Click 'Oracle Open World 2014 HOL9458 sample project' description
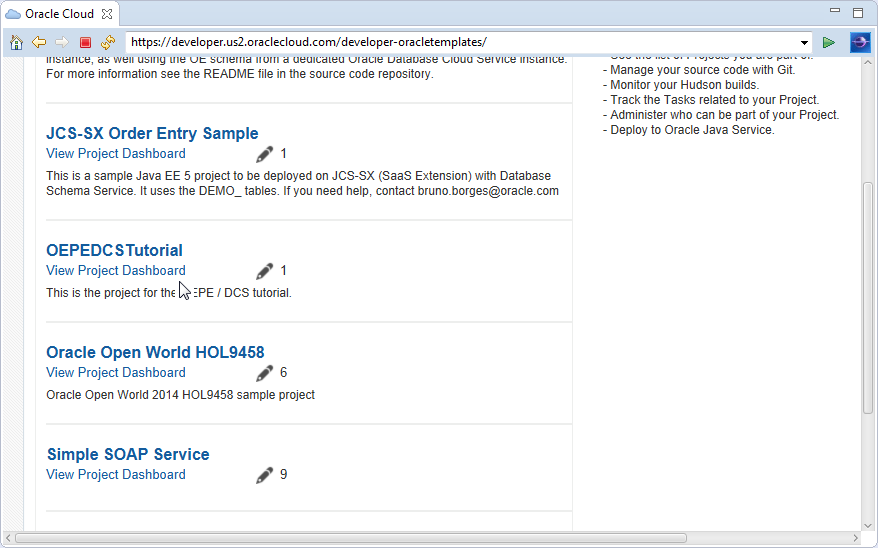 (x=180, y=395)
